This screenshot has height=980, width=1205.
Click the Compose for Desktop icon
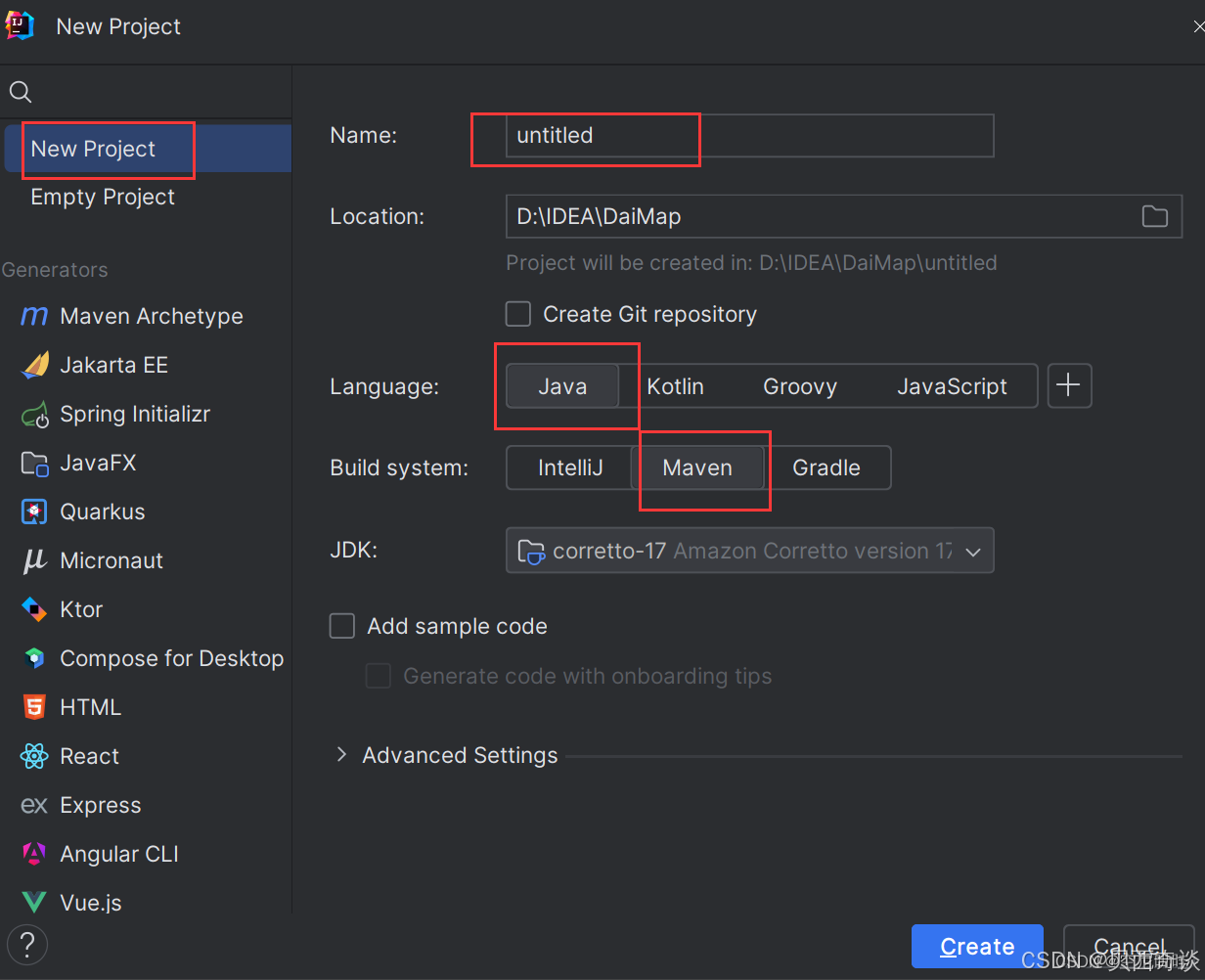pos(34,658)
